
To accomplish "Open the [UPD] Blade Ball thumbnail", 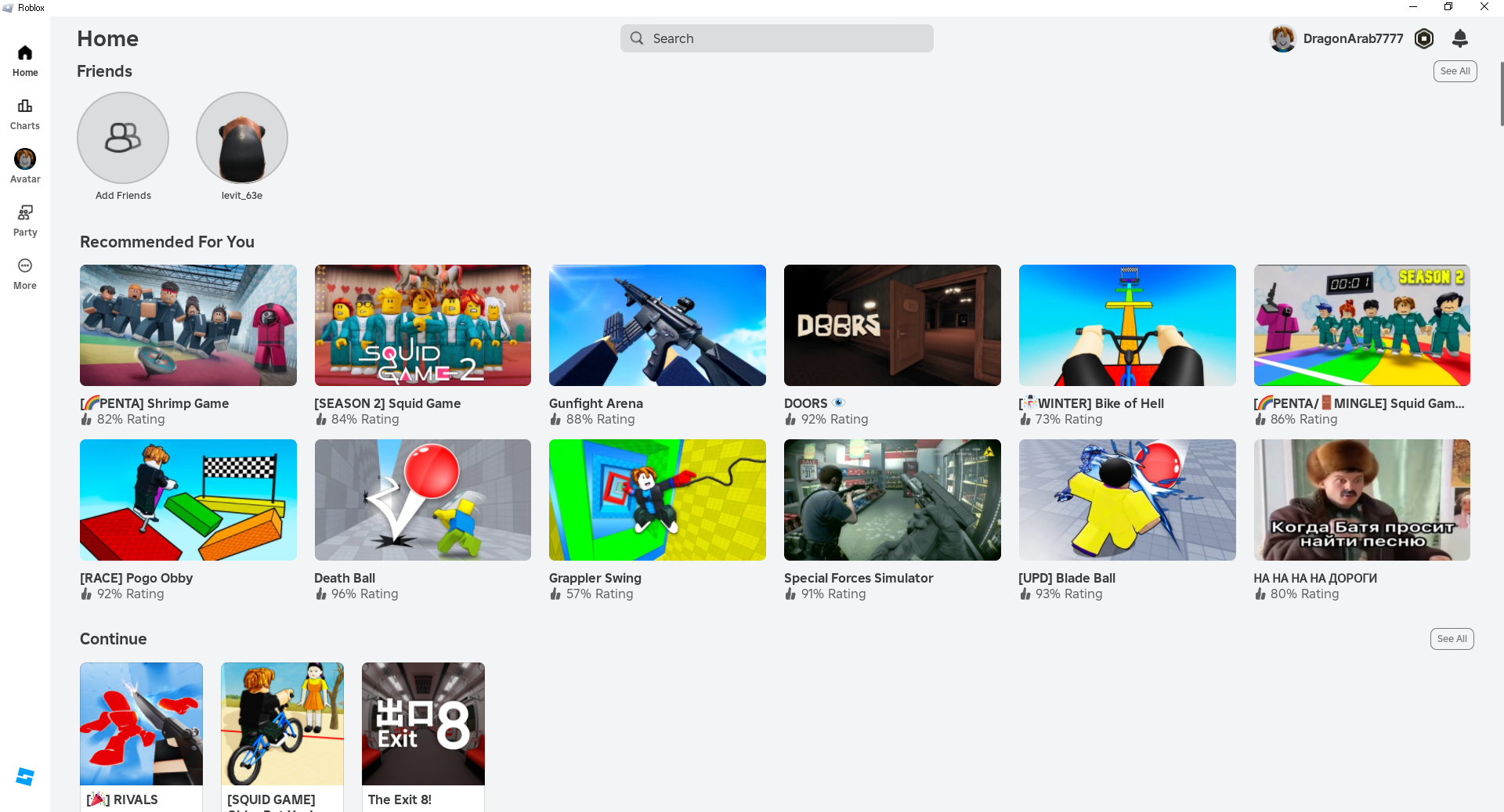I will pos(1127,500).
